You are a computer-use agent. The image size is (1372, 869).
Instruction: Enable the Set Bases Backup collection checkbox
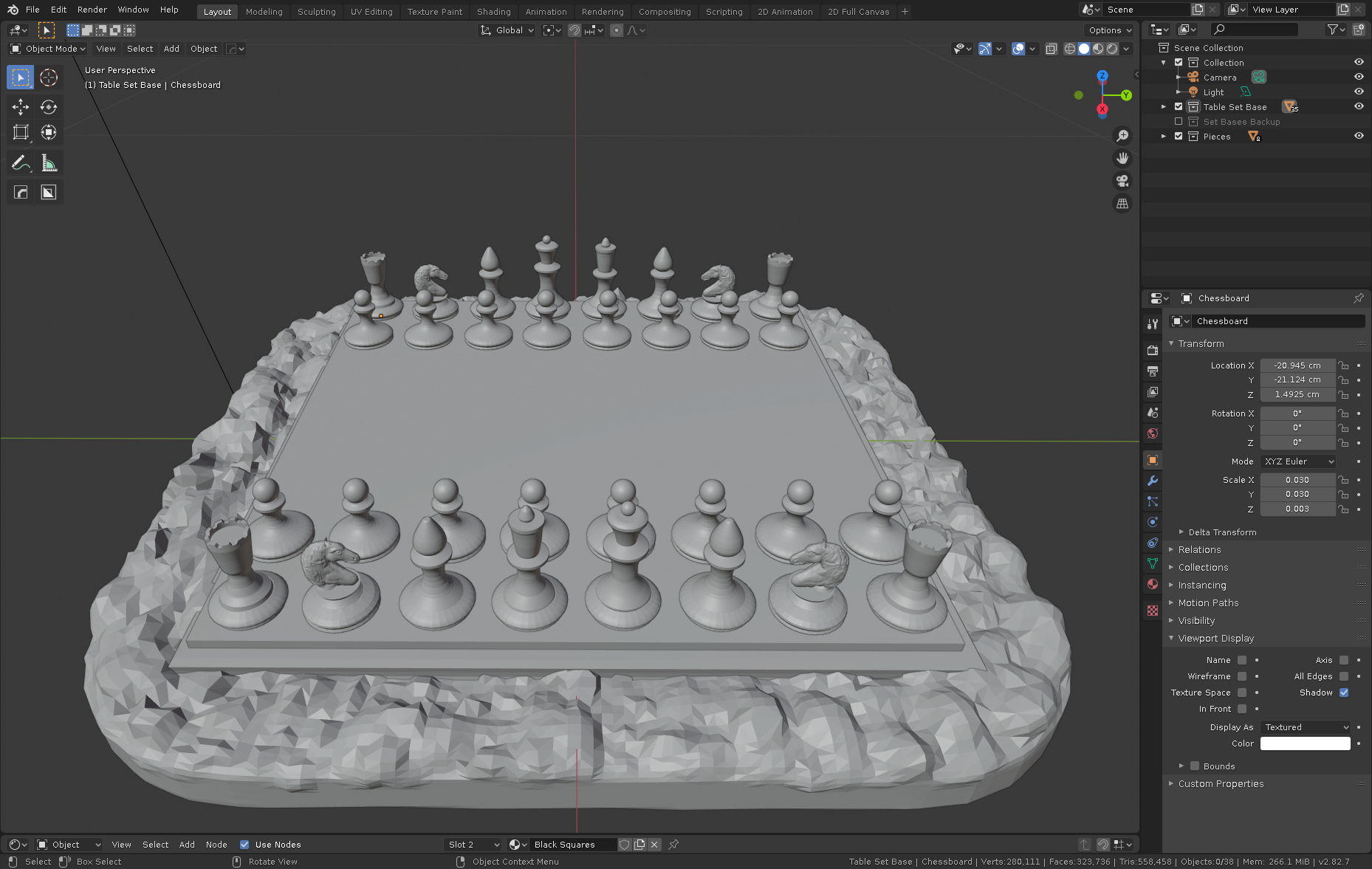tap(1179, 122)
